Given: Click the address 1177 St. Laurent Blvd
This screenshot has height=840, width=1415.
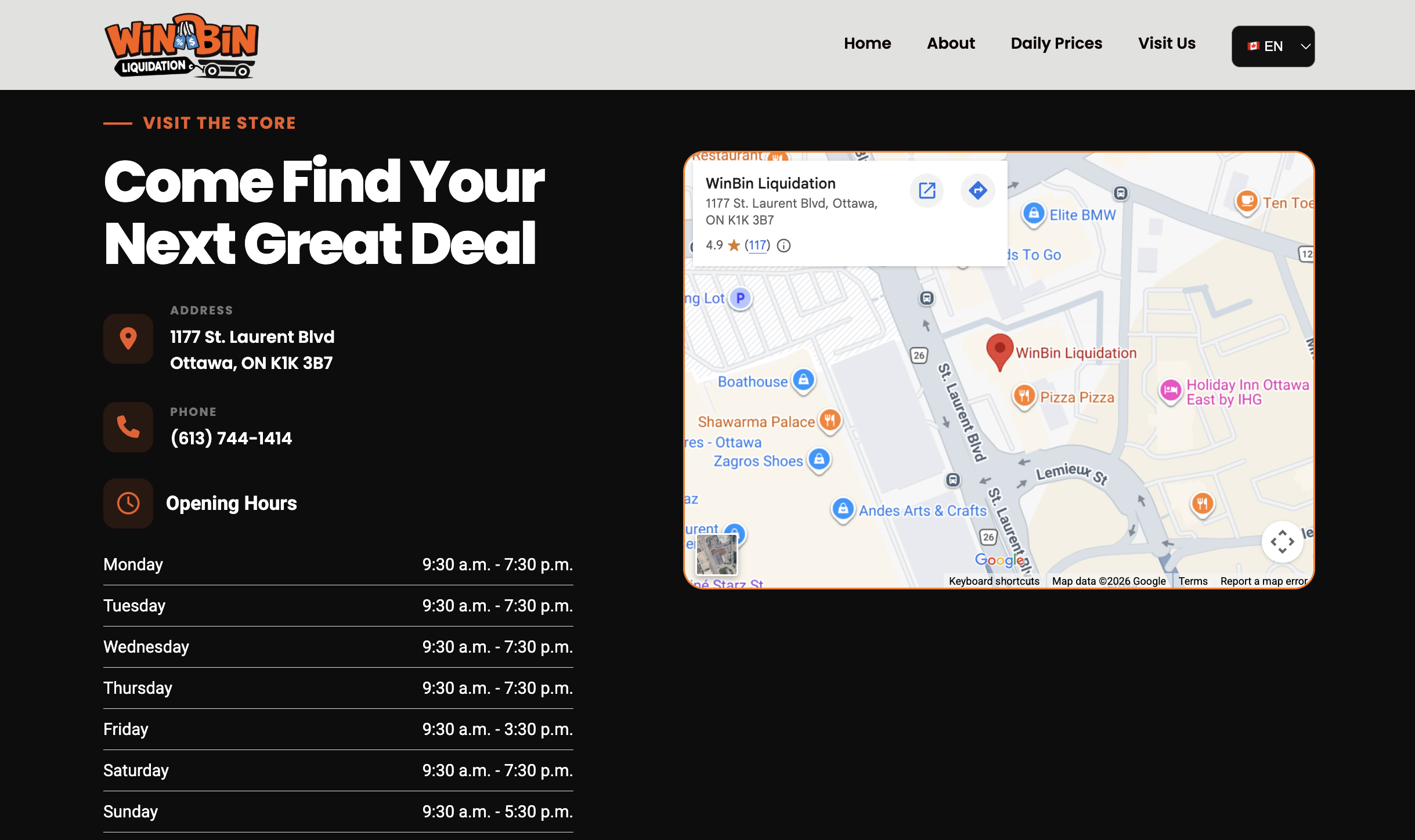Looking at the screenshot, I should click(x=252, y=350).
